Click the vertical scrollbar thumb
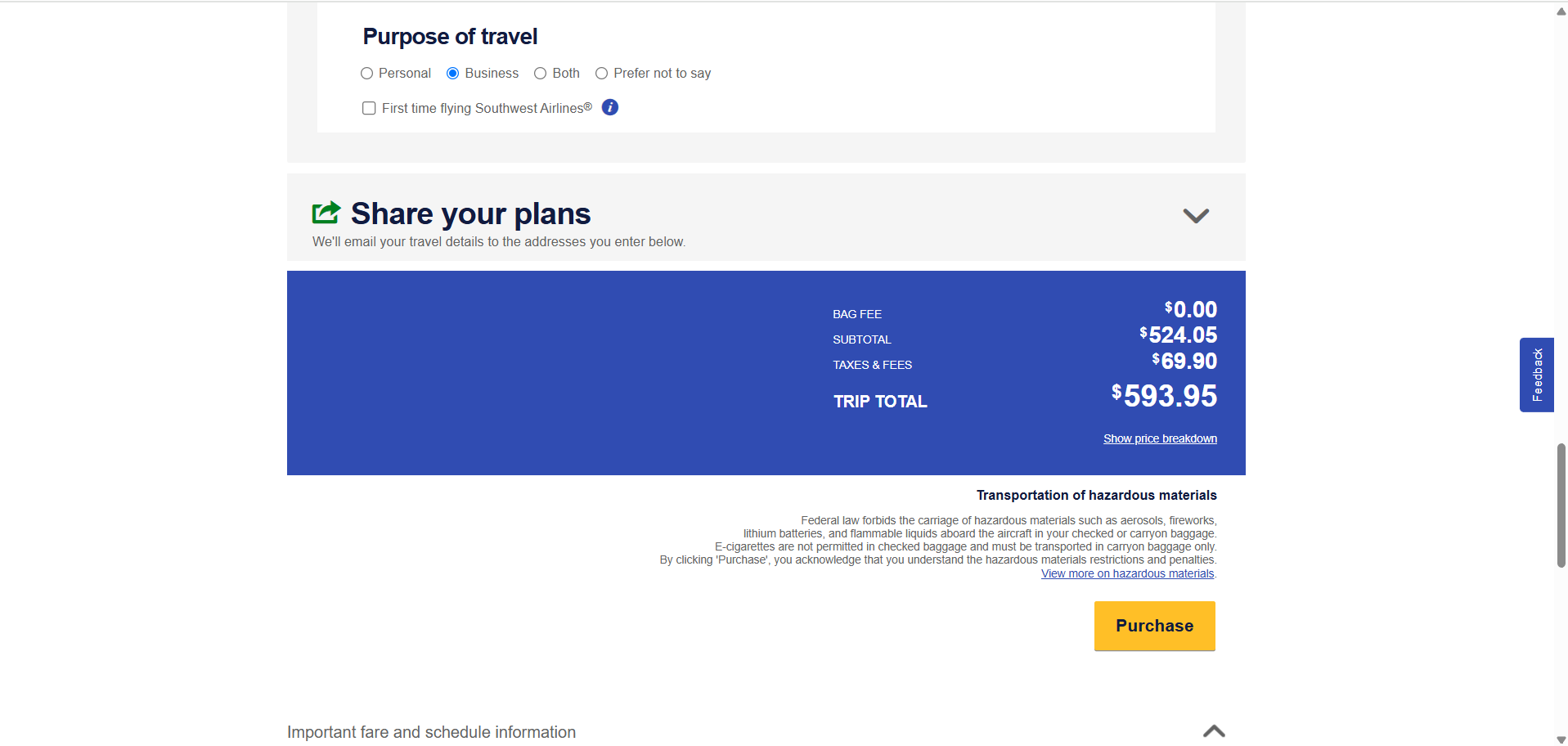This screenshot has height=746, width=1568. click(x=1561, y=505)
